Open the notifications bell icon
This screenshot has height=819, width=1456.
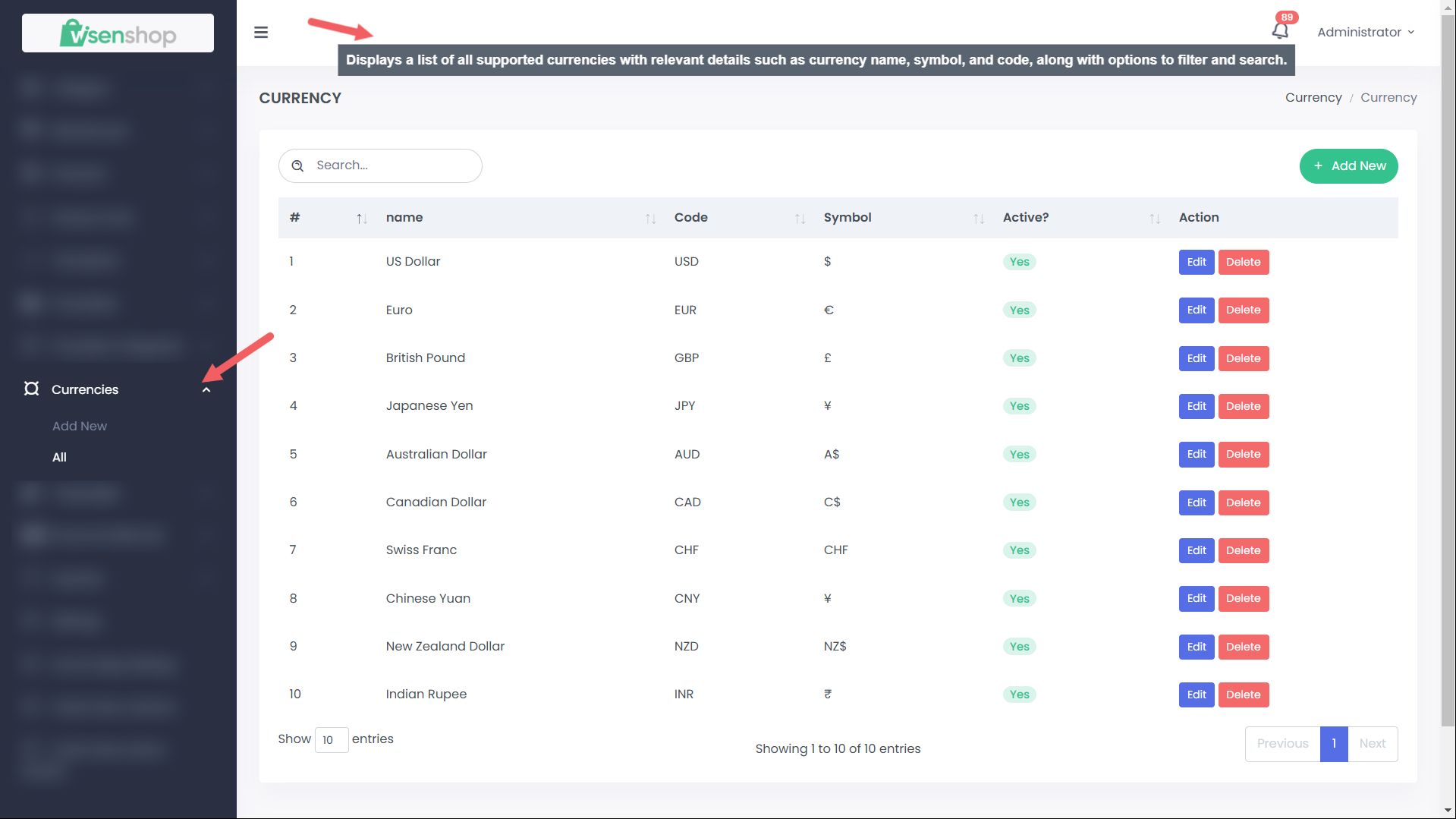tap(1280, 30)
